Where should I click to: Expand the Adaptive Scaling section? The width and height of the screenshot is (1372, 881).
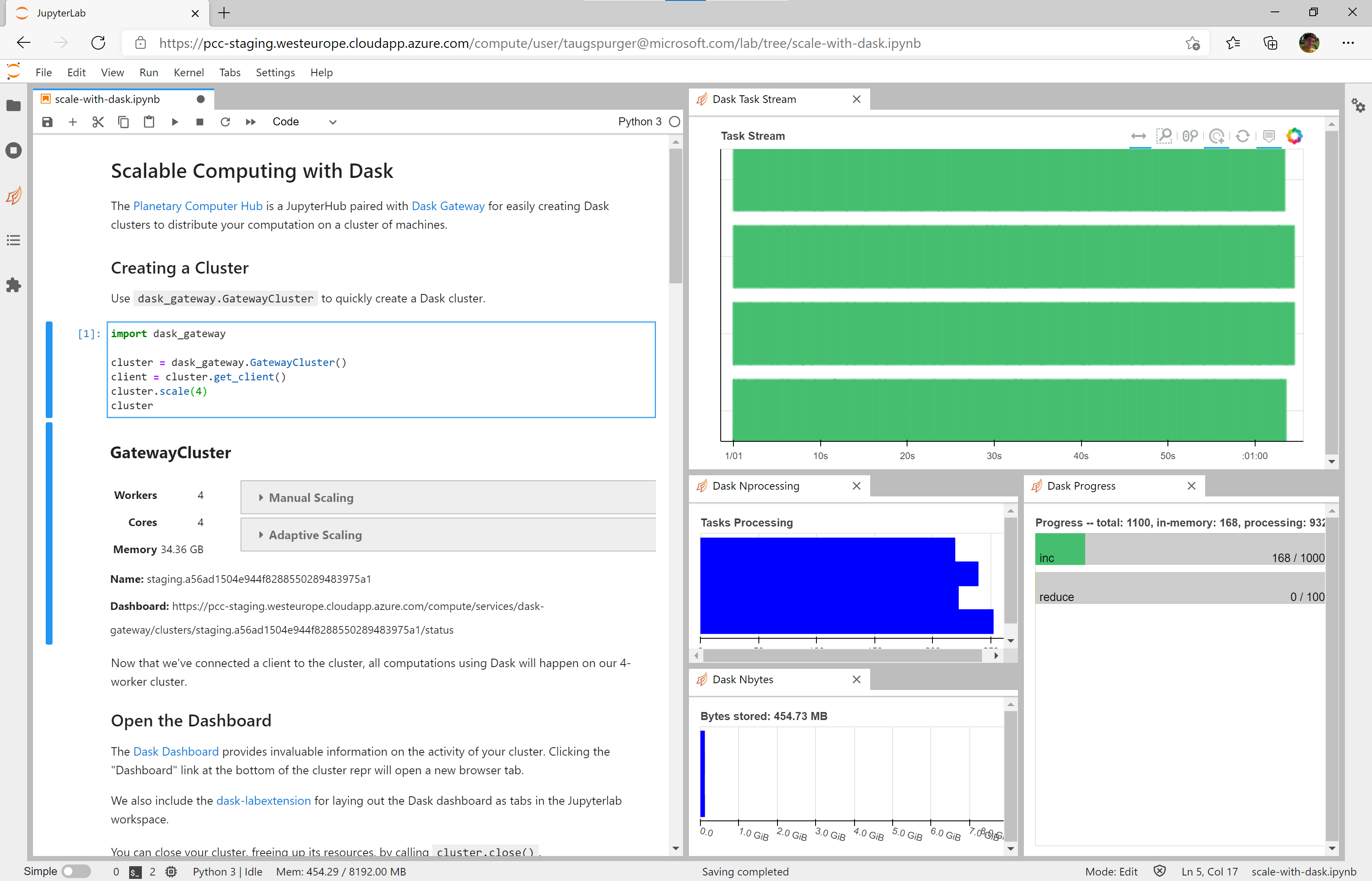pyautogui.click(x=448, y=535)
